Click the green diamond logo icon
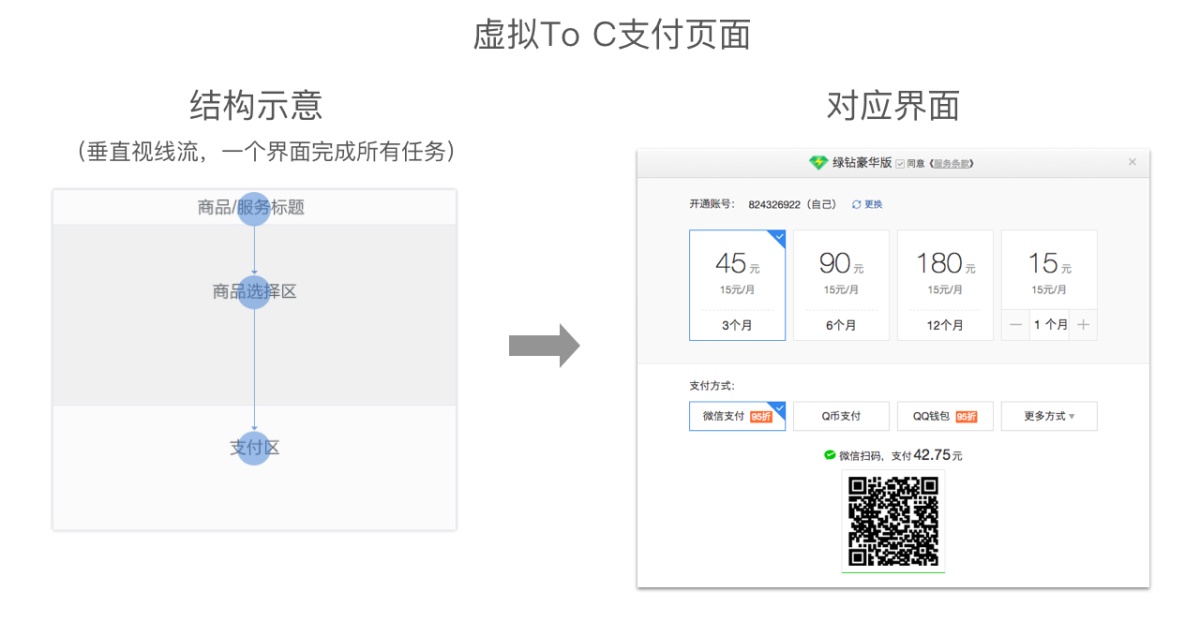The image size is (1200, 621). coord(818,162)
